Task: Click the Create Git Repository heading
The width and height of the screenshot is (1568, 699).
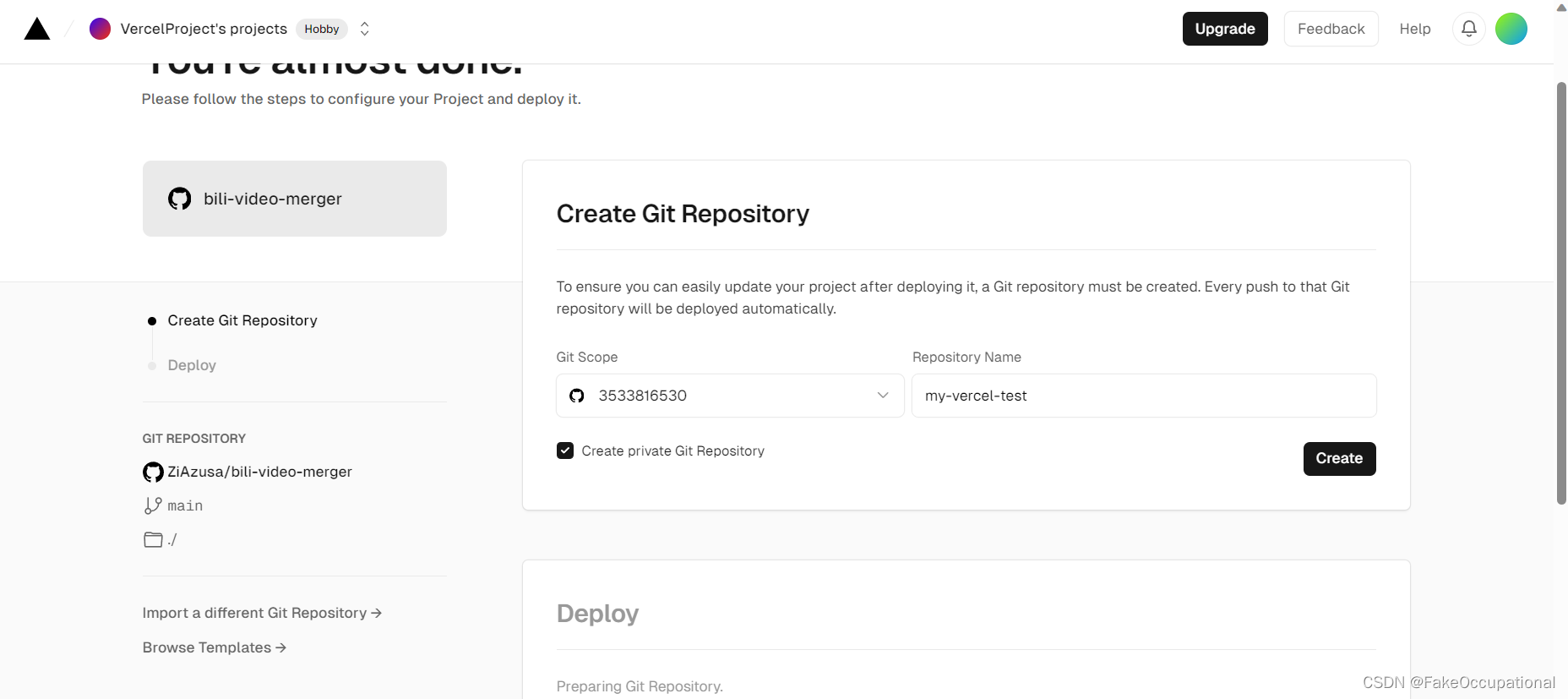Action: (683, 214)
